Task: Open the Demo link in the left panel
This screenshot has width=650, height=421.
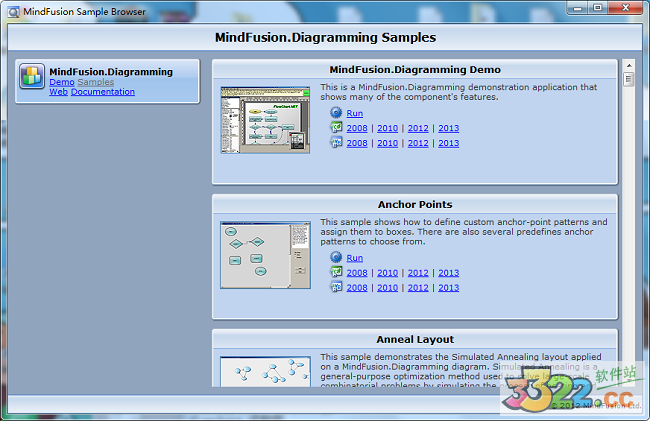Action: (x=62, y=82)
